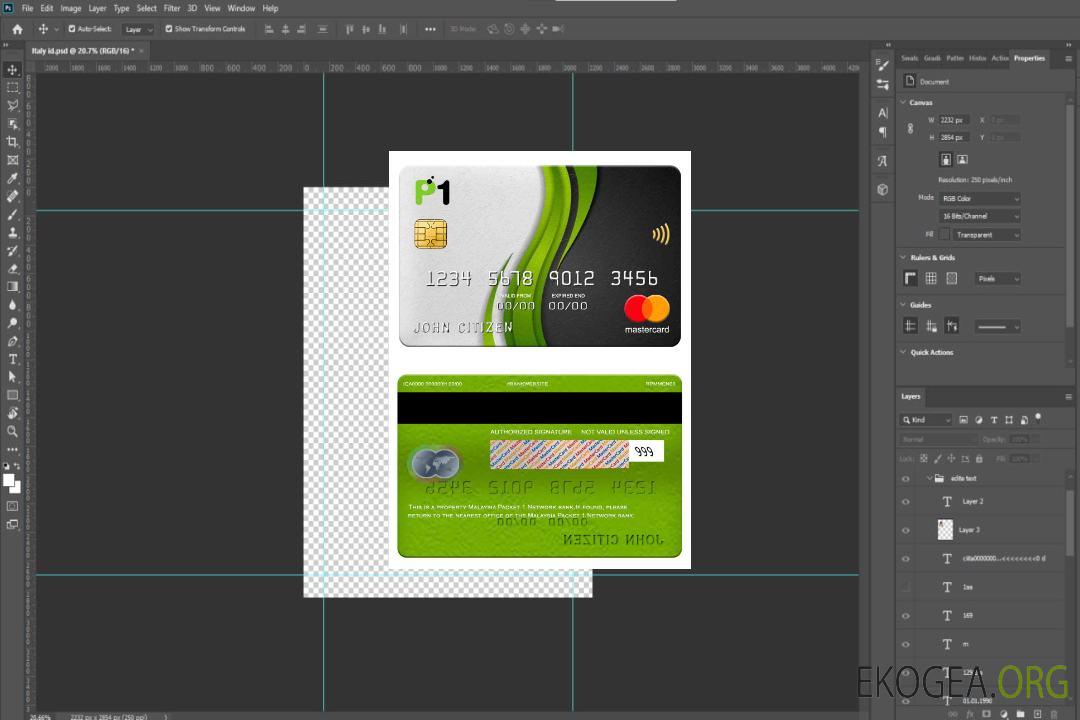Switch to the History tab
Viewport: 1080px width, 720px height.
[977, 58]
